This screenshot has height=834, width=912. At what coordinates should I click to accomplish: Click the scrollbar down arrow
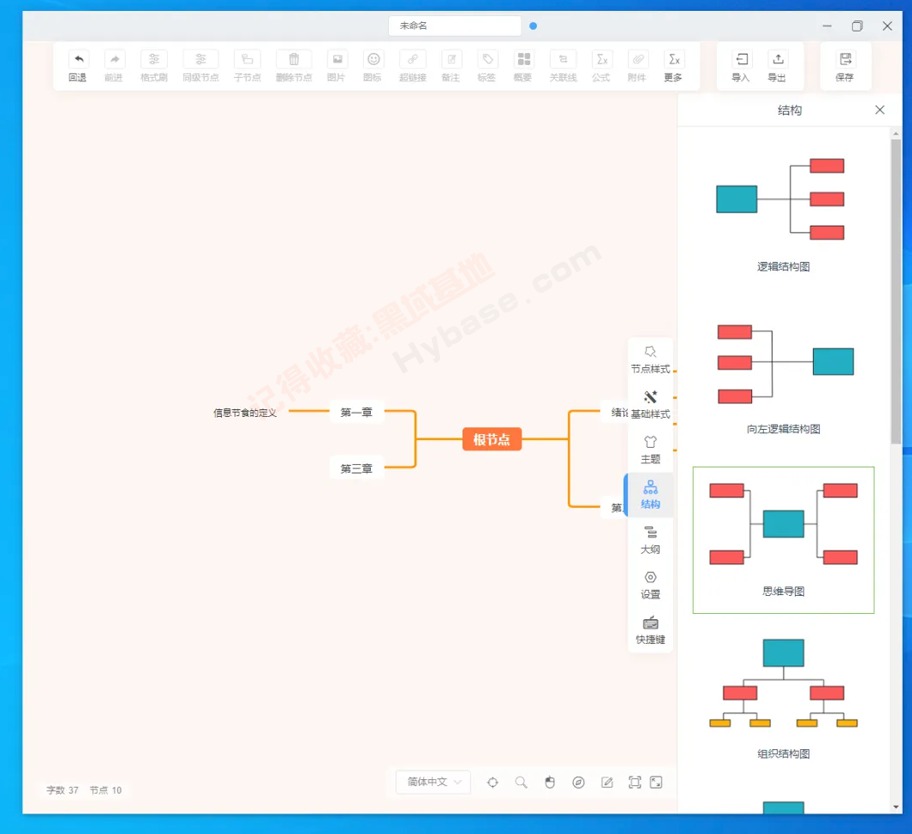pos(896,807)
